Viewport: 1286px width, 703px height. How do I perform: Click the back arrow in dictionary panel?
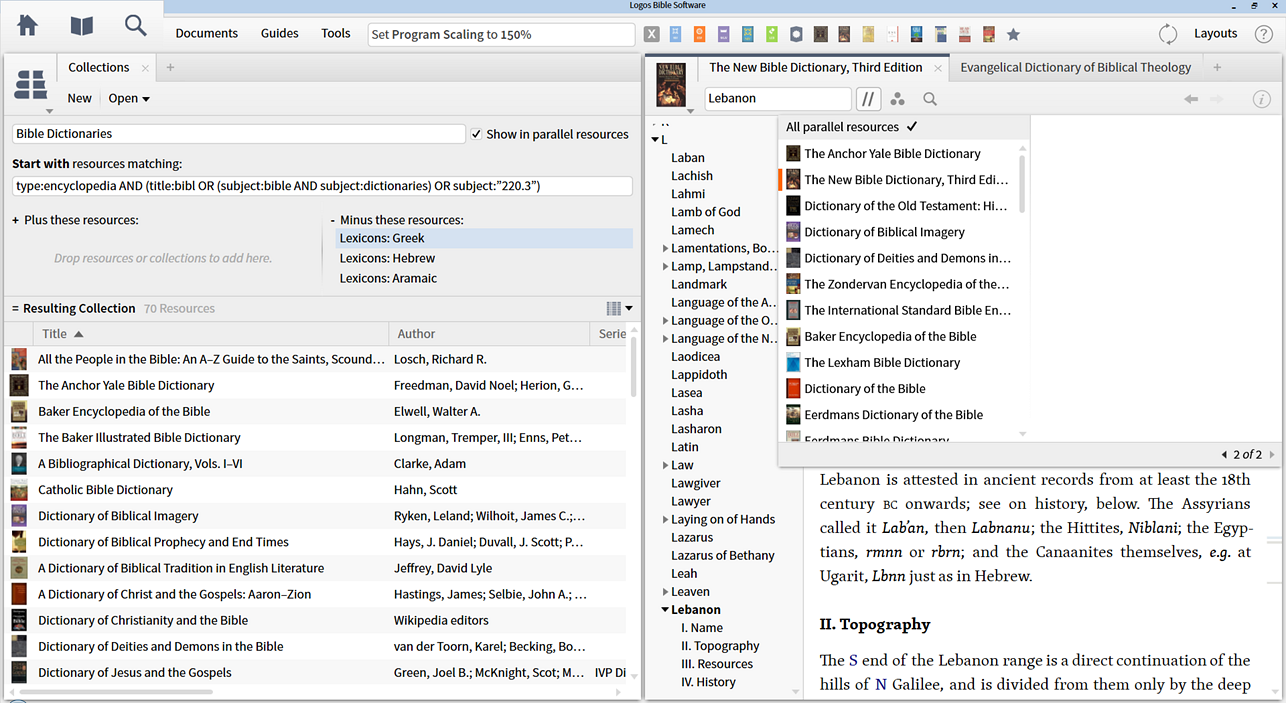(x=1191, y=99)
